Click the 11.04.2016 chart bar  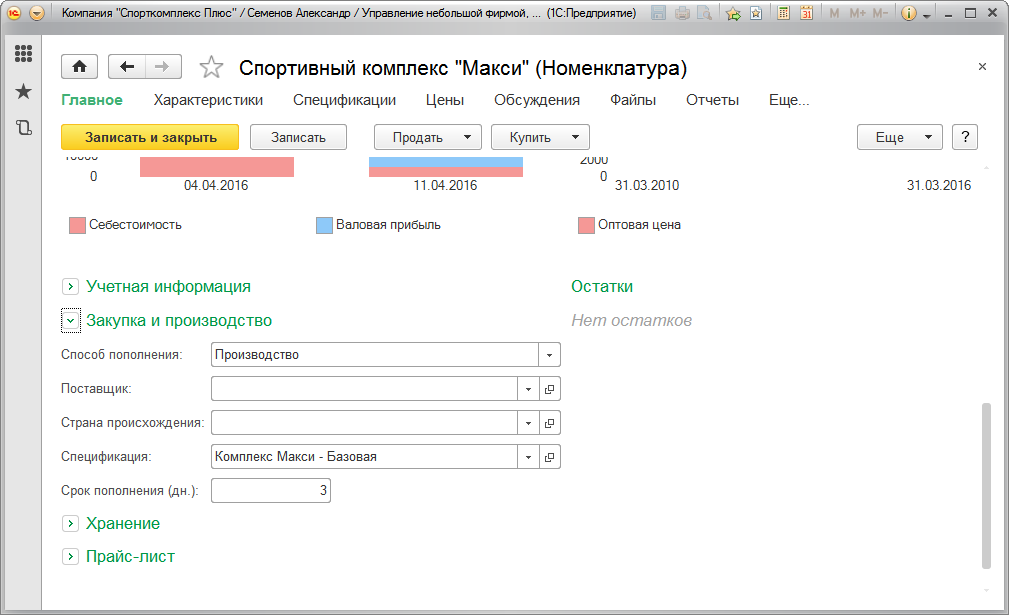[446, 167]
